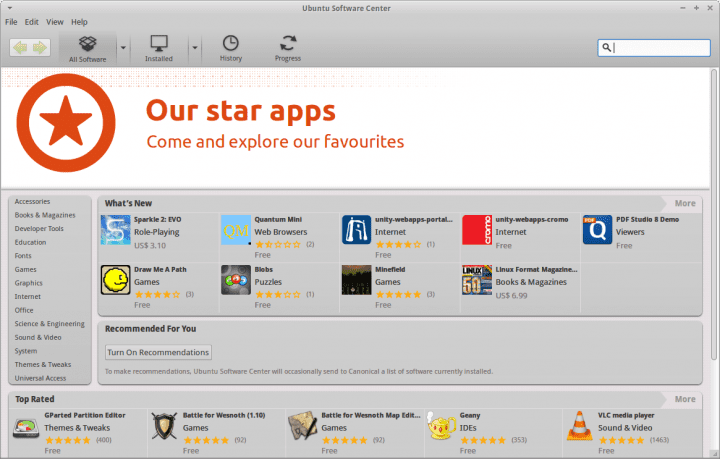The height and width of the screenshot is (459, 720).
Task: Go forward with the right arrow
Action: coord(40,47)
